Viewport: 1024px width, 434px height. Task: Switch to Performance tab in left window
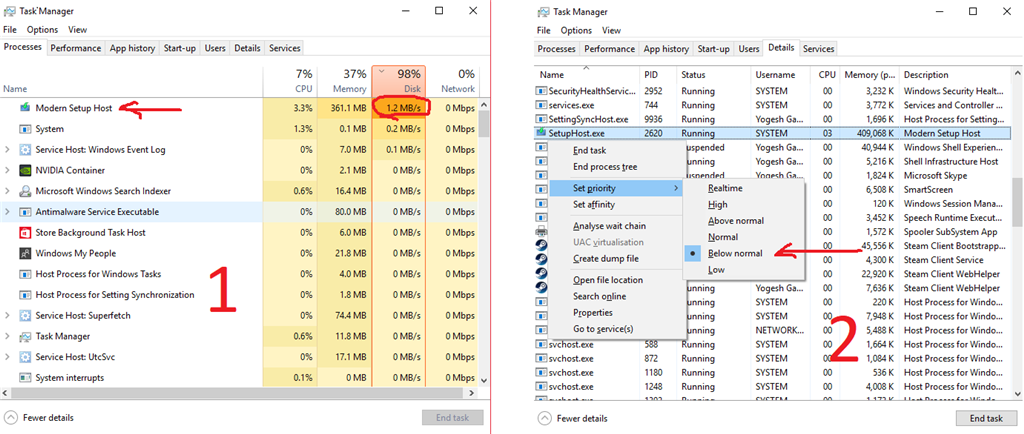click(76, 48)
